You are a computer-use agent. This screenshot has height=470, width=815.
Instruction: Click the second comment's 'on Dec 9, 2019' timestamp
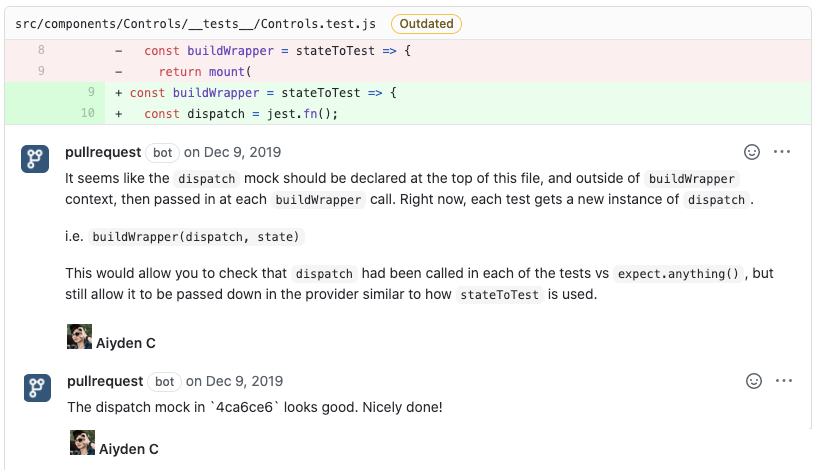[234, 381]
